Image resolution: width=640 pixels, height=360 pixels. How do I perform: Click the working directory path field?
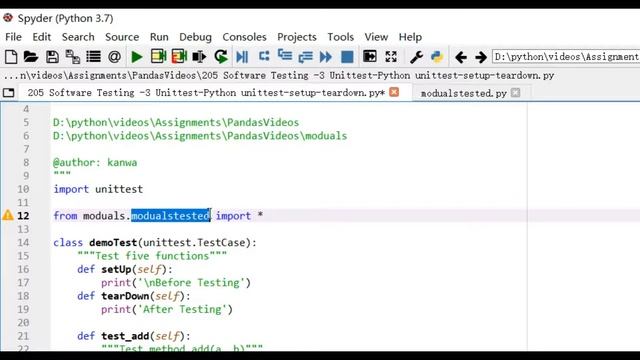pyautogui.click(x=566, y=57)
